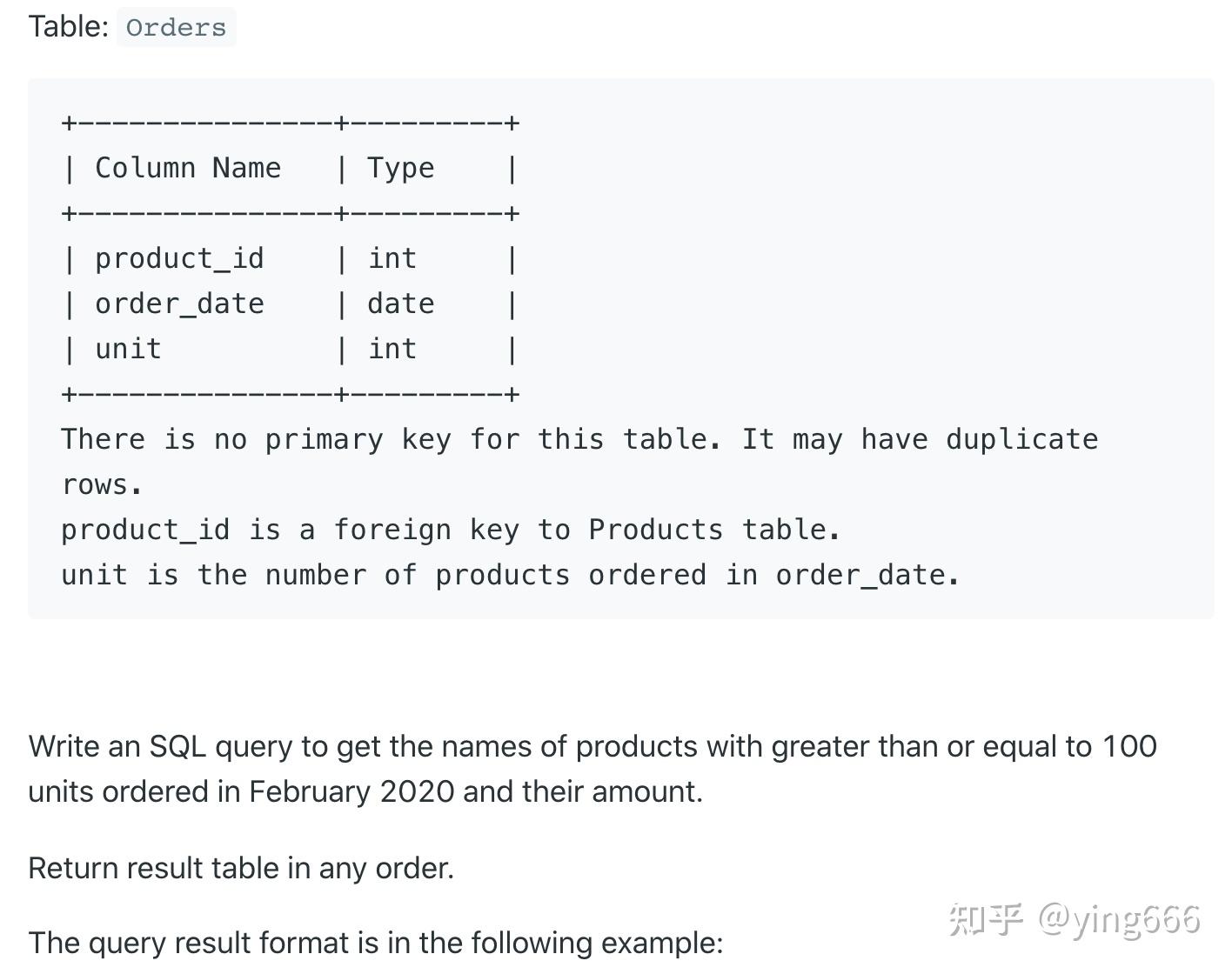Click the 'int' type for product_id
The height and width of the screenshot is (974, 1232).
pos(392,258)
